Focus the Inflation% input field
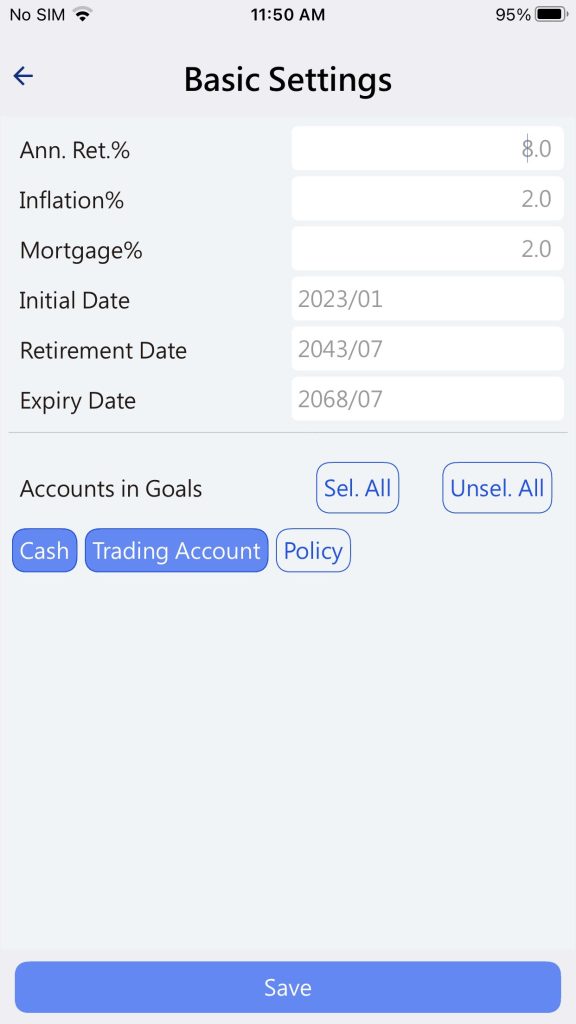 click(x=427, y=199)
